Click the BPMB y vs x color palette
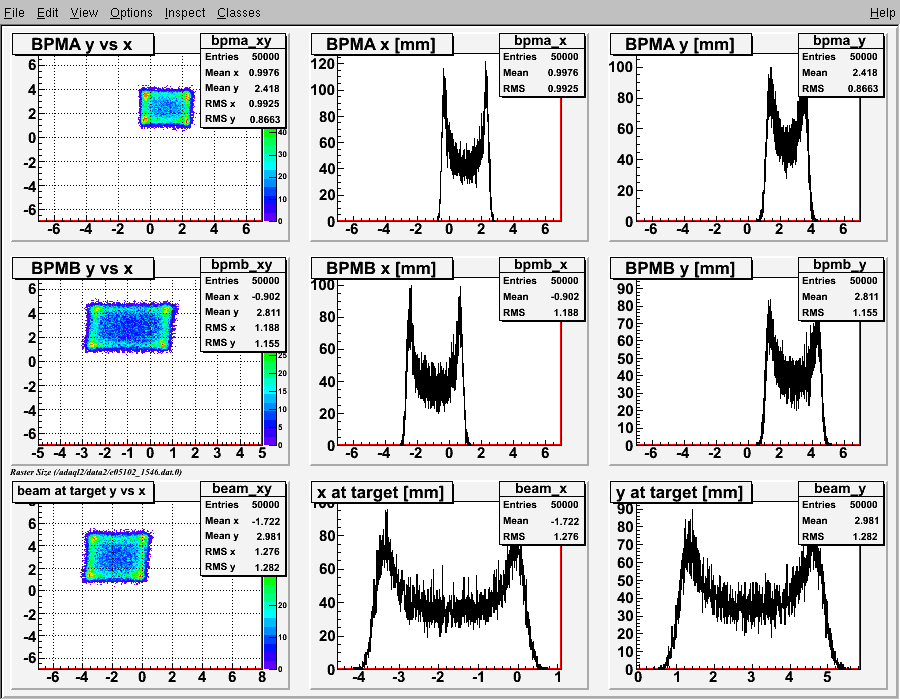900x700 pixels. [270, 399]
